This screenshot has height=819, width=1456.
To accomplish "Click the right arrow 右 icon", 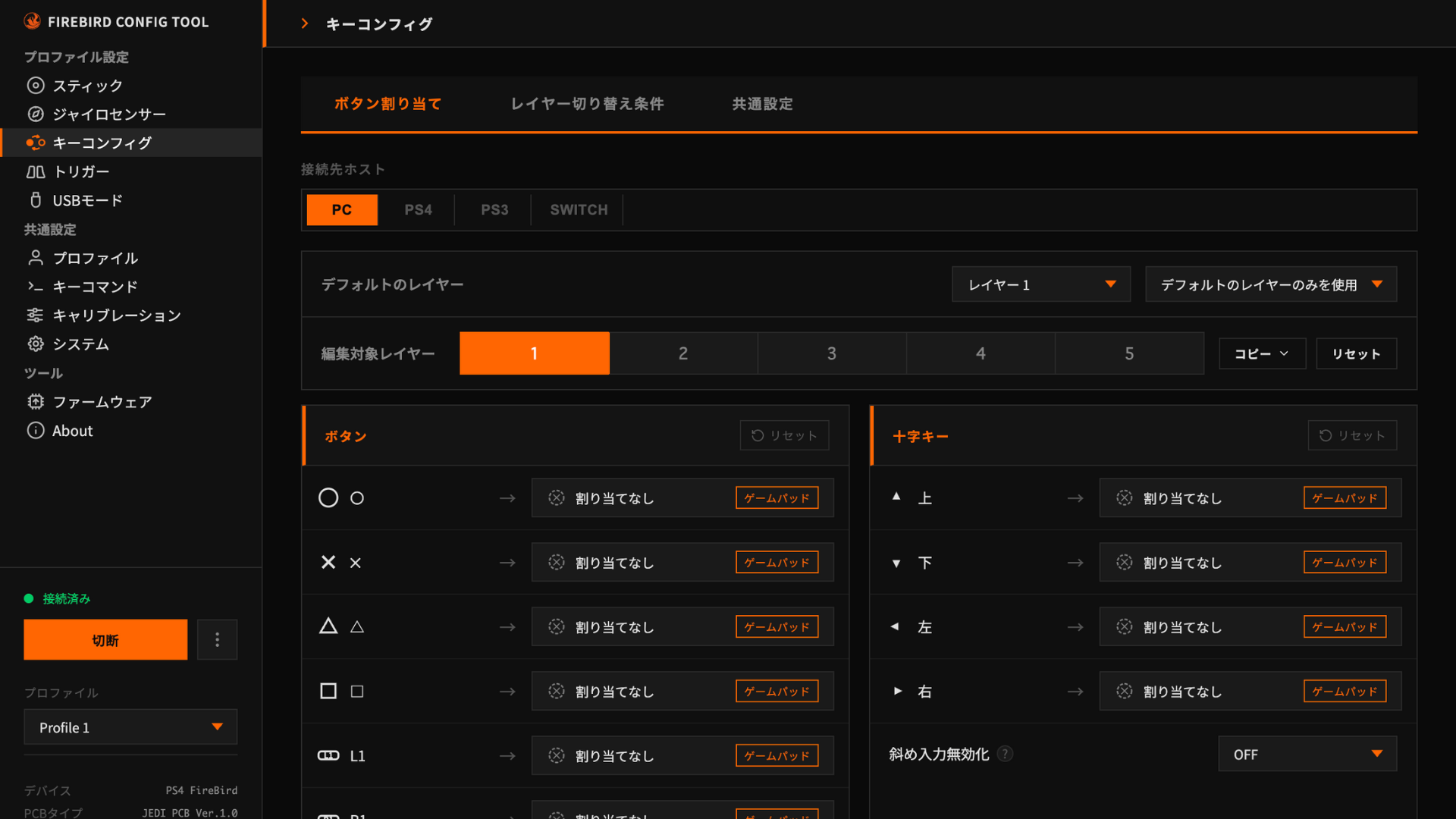I will tap(897, 691).
